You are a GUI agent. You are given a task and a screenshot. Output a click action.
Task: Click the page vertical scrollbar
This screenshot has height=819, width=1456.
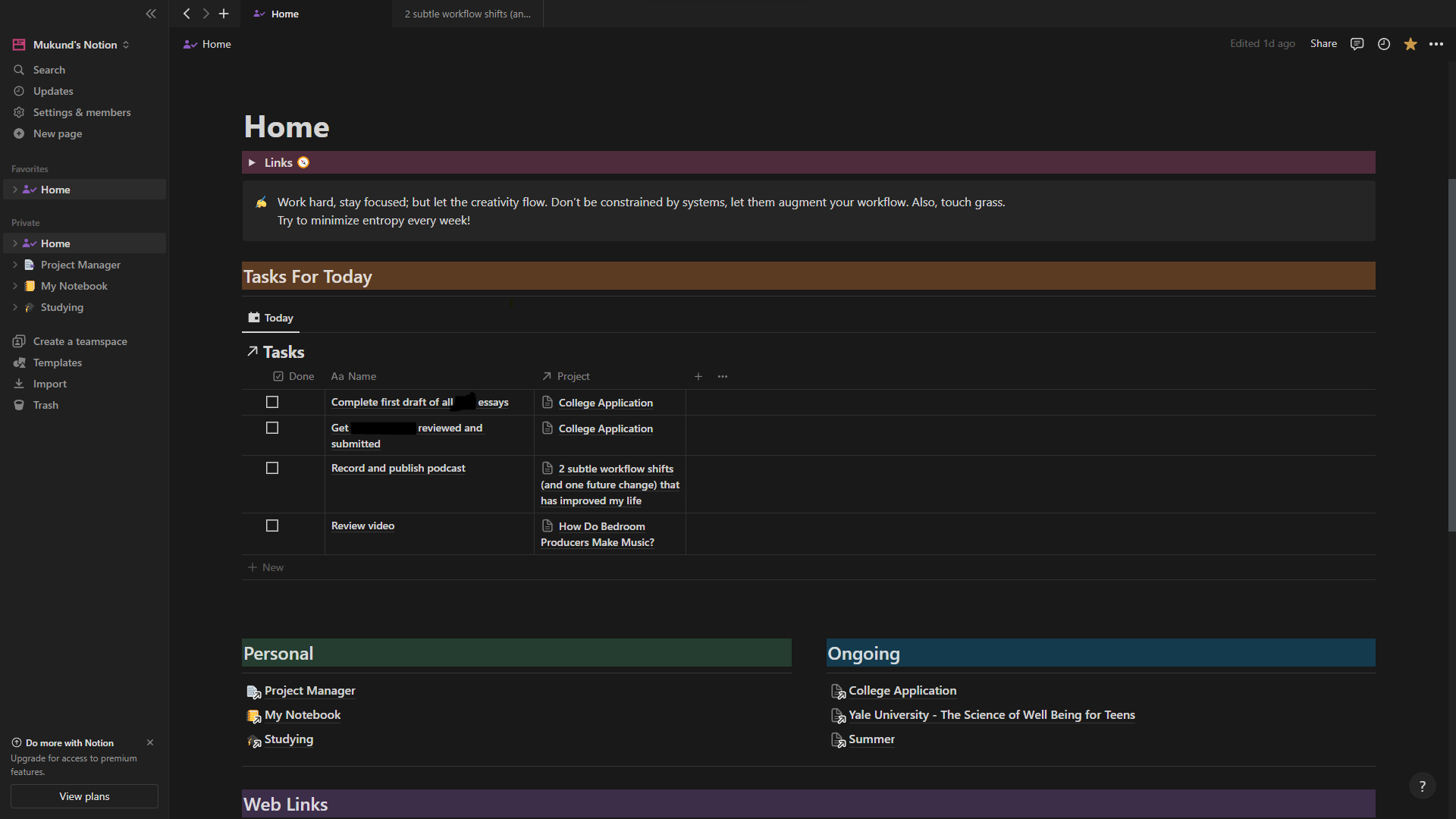point(1451,356)
